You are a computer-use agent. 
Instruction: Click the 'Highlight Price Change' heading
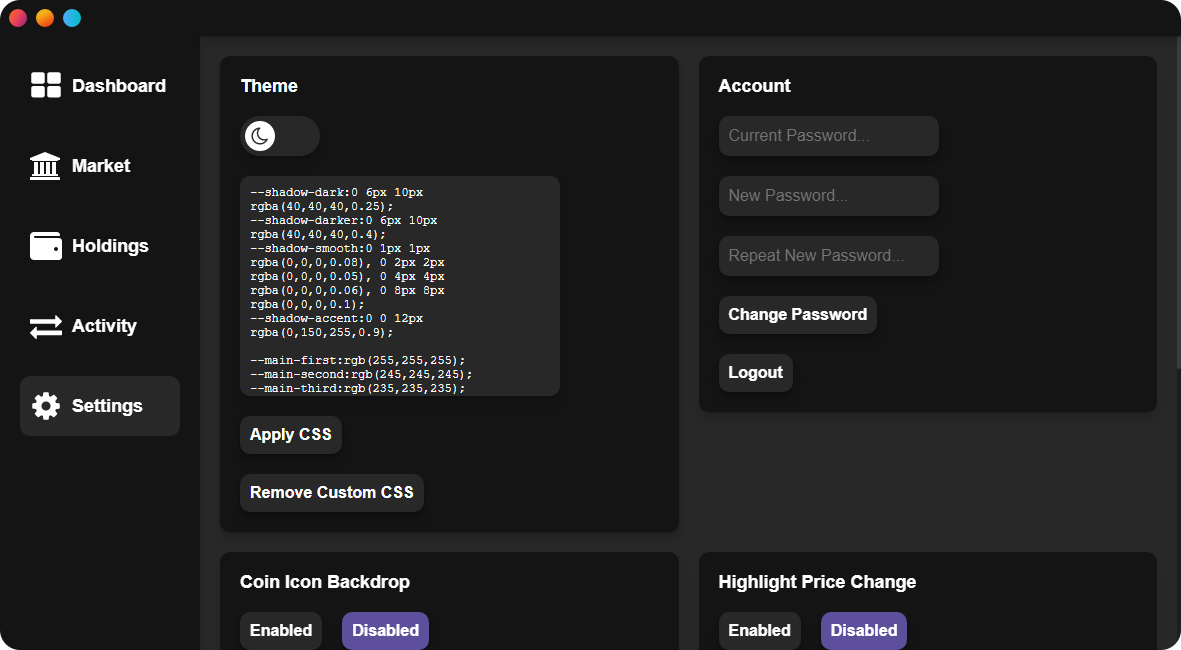(x=817, y=582)
